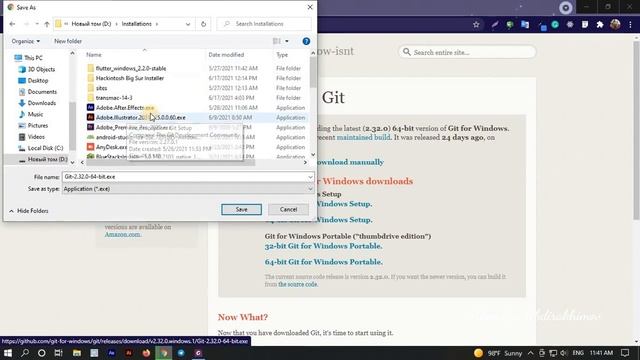Select This PC in the navigation pane
Image resolution: width=640 pixels, height=360 pixels.
pyautogui.click(x=33, y=58)
